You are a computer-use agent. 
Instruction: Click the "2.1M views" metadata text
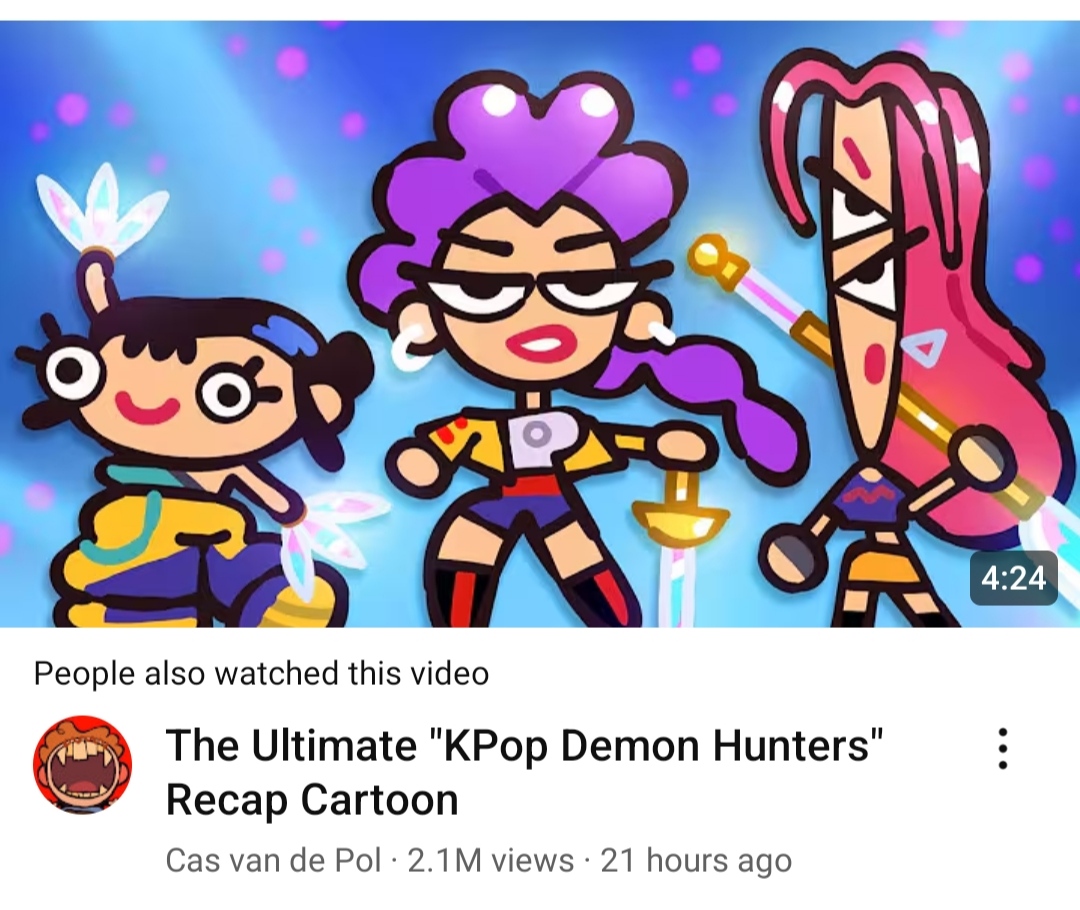(x=490, y=860)
